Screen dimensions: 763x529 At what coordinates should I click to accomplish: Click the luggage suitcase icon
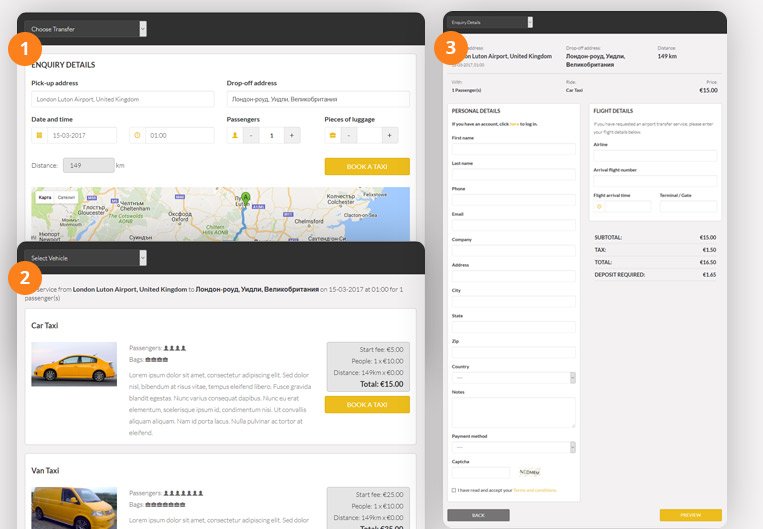coord(333,135)
